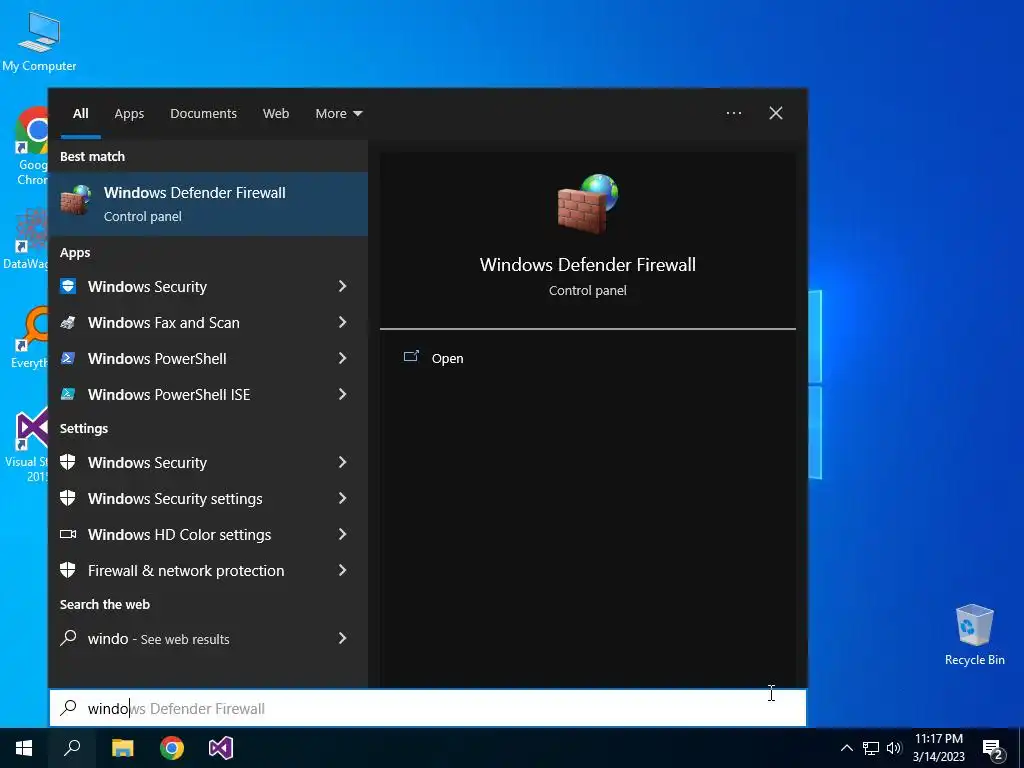
Task: Click shield icon beside Windows Security settings
Action: coord(68,498)
